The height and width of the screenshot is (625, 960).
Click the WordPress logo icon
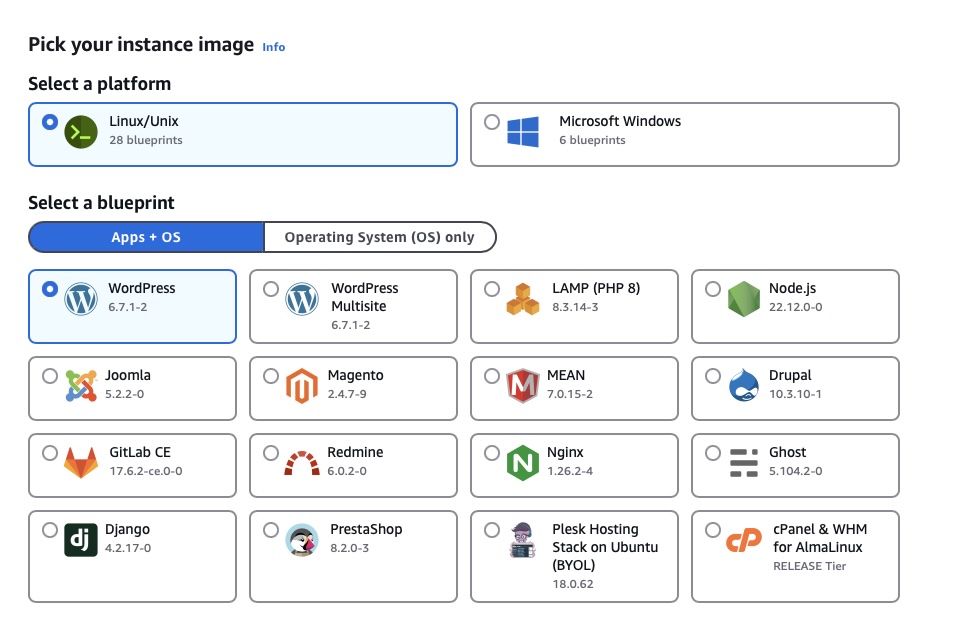(81, 299)
